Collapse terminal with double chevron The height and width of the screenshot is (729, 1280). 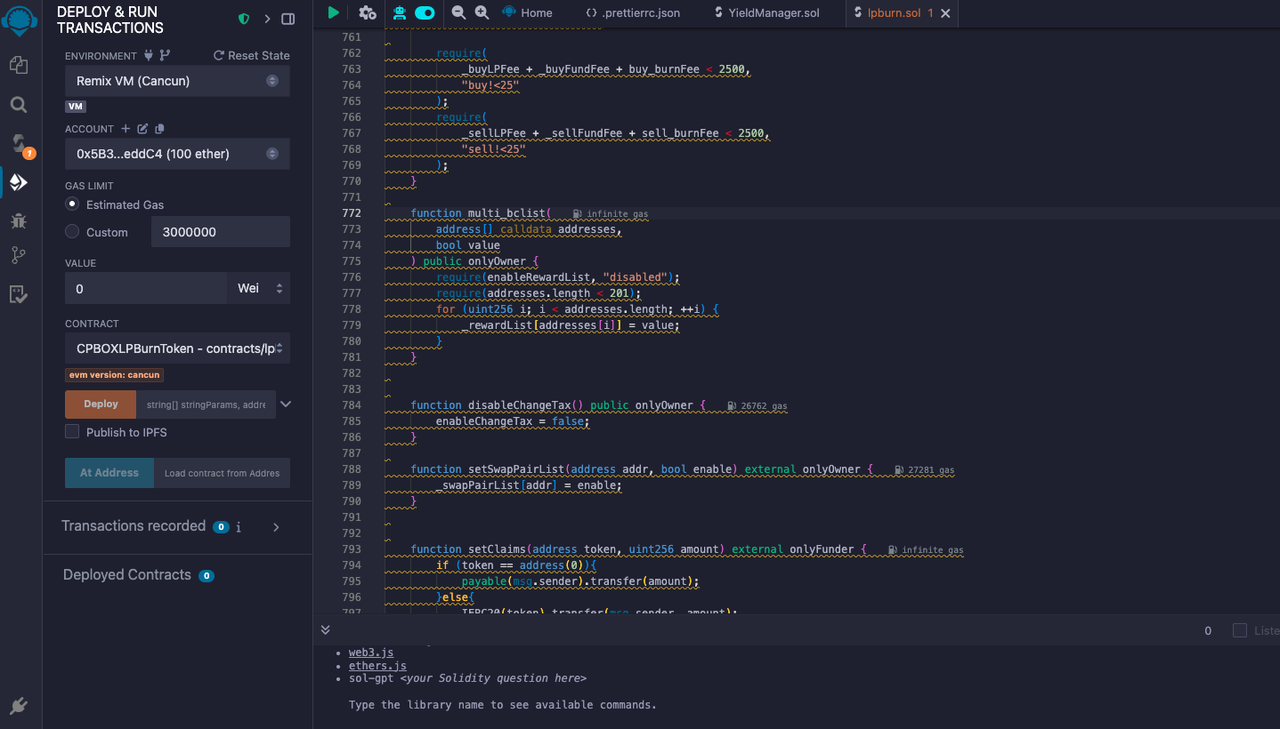tap(325, 630)
